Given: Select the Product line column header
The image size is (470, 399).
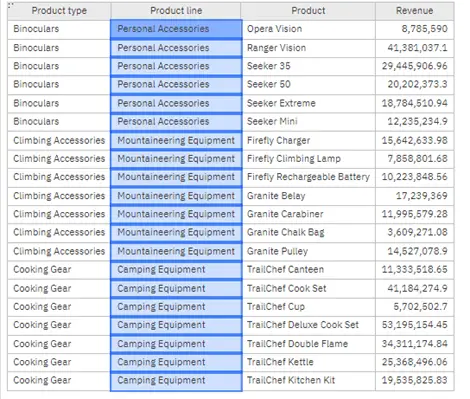Looking at the screenshot, I should click(176, 11).
